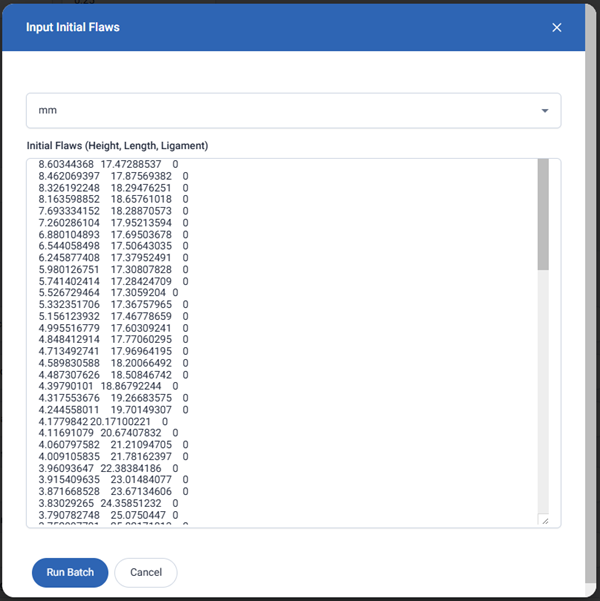This screenshot has height=601, width=600.
Task: Click the resize handle at text area corner
Action: (544, 520)
